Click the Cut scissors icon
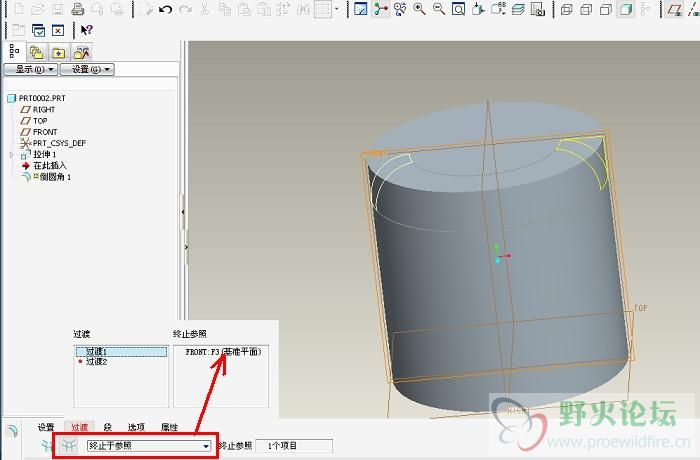This screenshot has width=700, height=460. click(204, 8)
